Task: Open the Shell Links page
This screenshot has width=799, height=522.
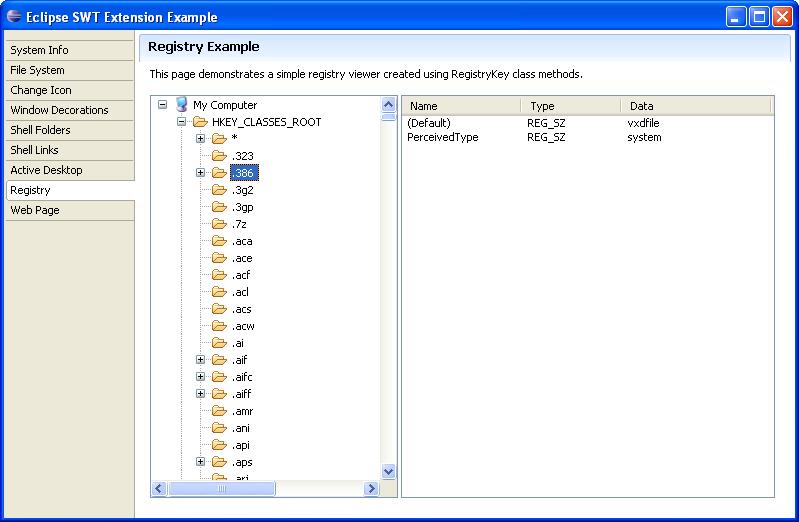Action: pyautogui.click(x=70, y=150)
